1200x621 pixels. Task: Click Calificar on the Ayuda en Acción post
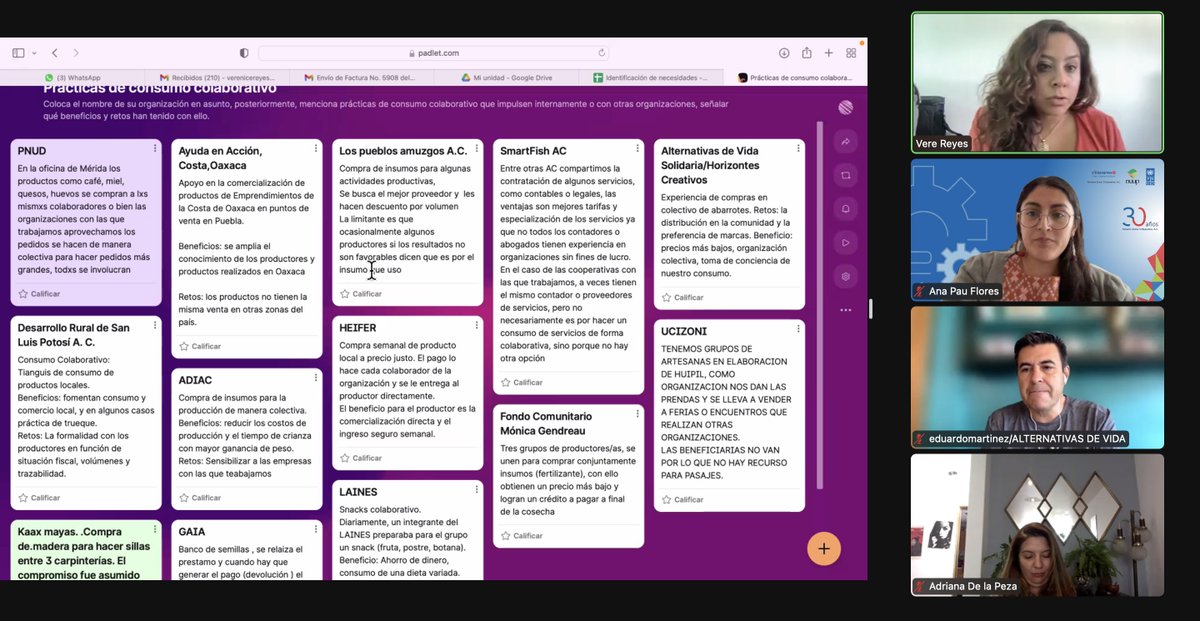(x=200, y=346)
